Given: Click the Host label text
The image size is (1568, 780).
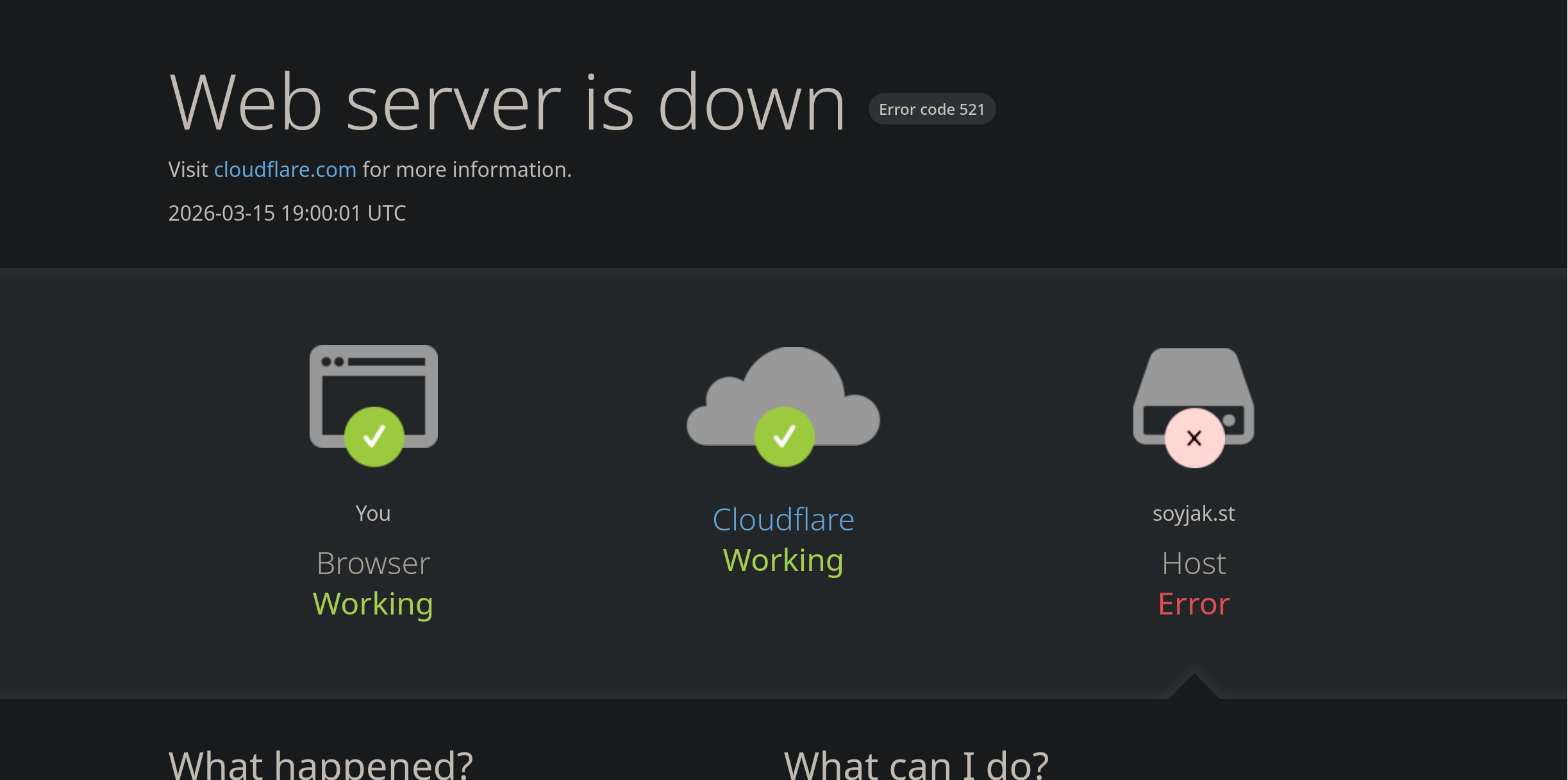Looking at the screenshot, I should (1194, 563).
